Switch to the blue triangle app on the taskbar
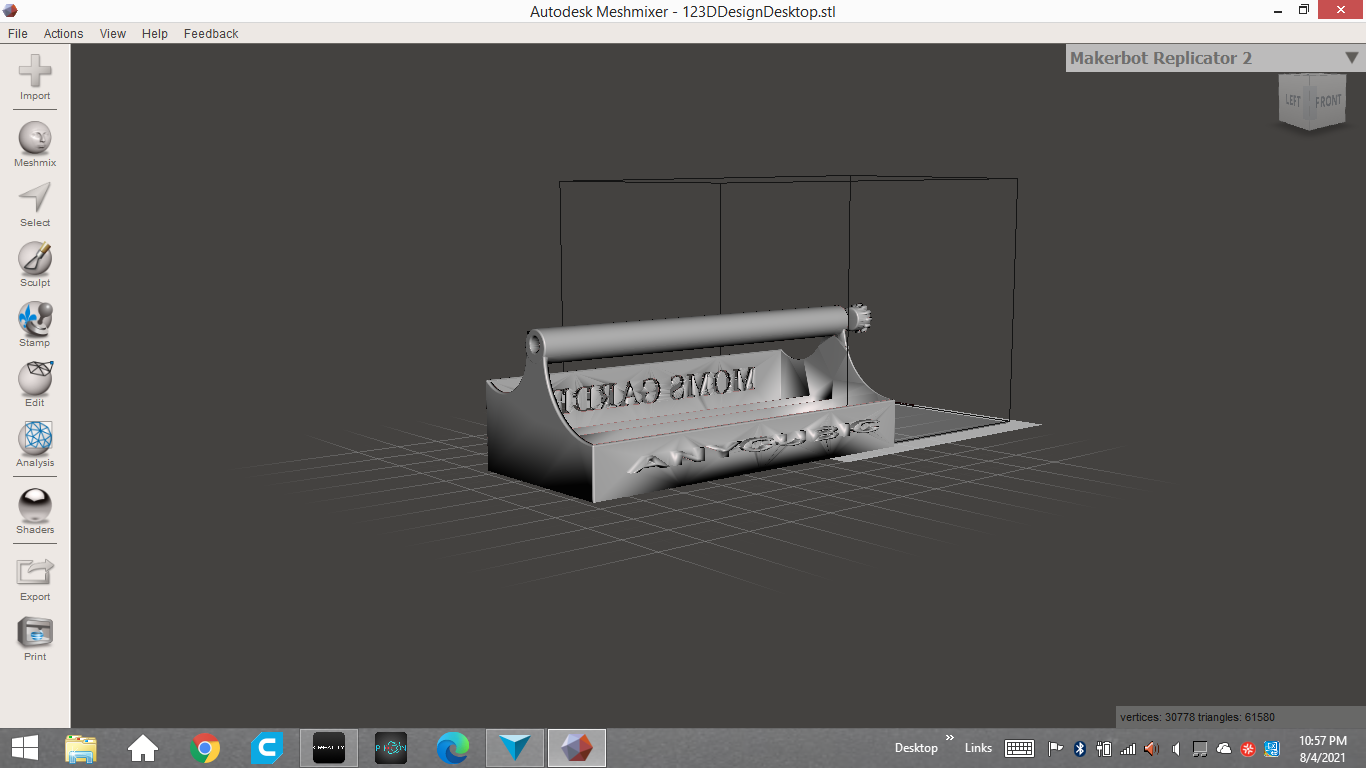The width and height of the screenshot is (1366, 768). coord(515,747)
